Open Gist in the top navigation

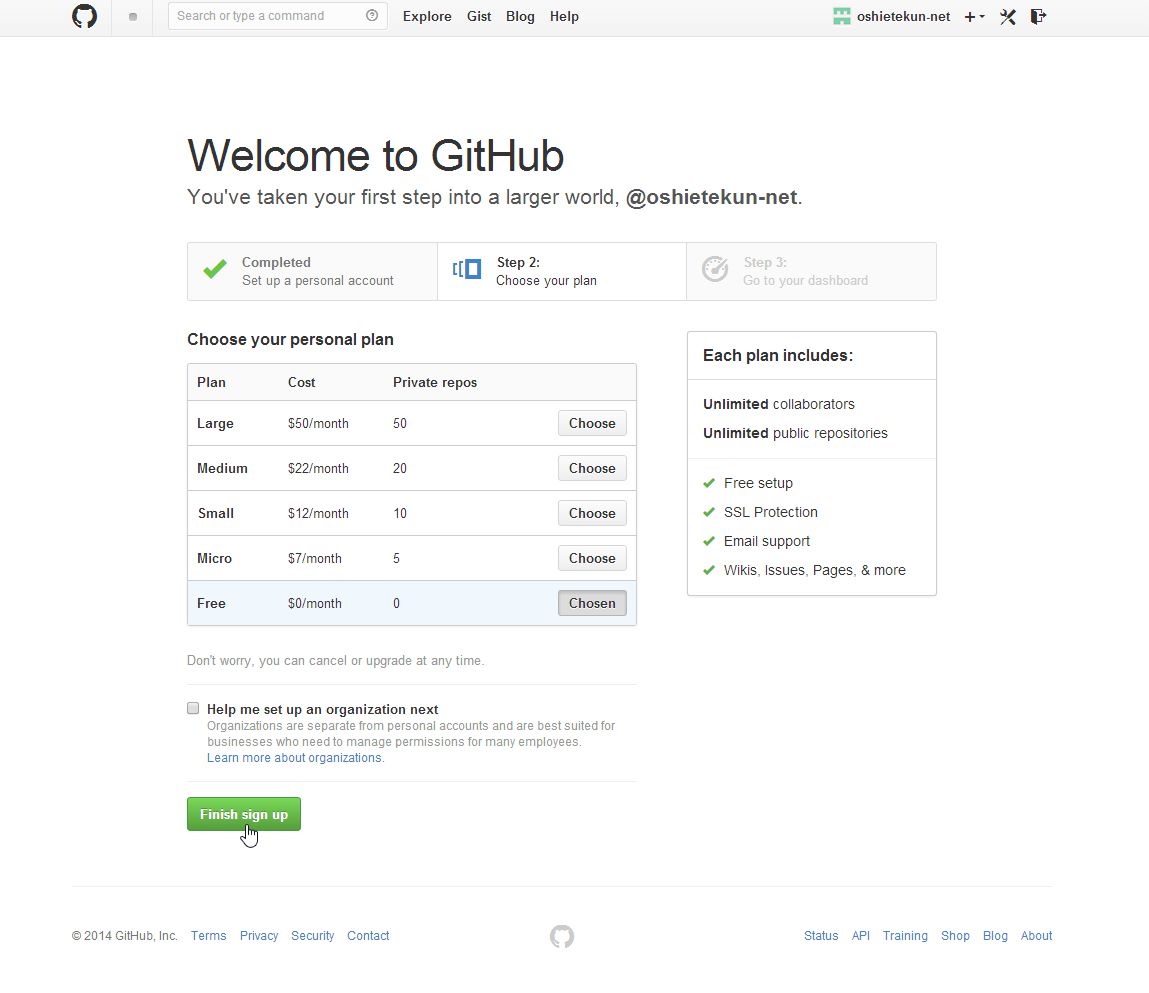pos(479,16)
